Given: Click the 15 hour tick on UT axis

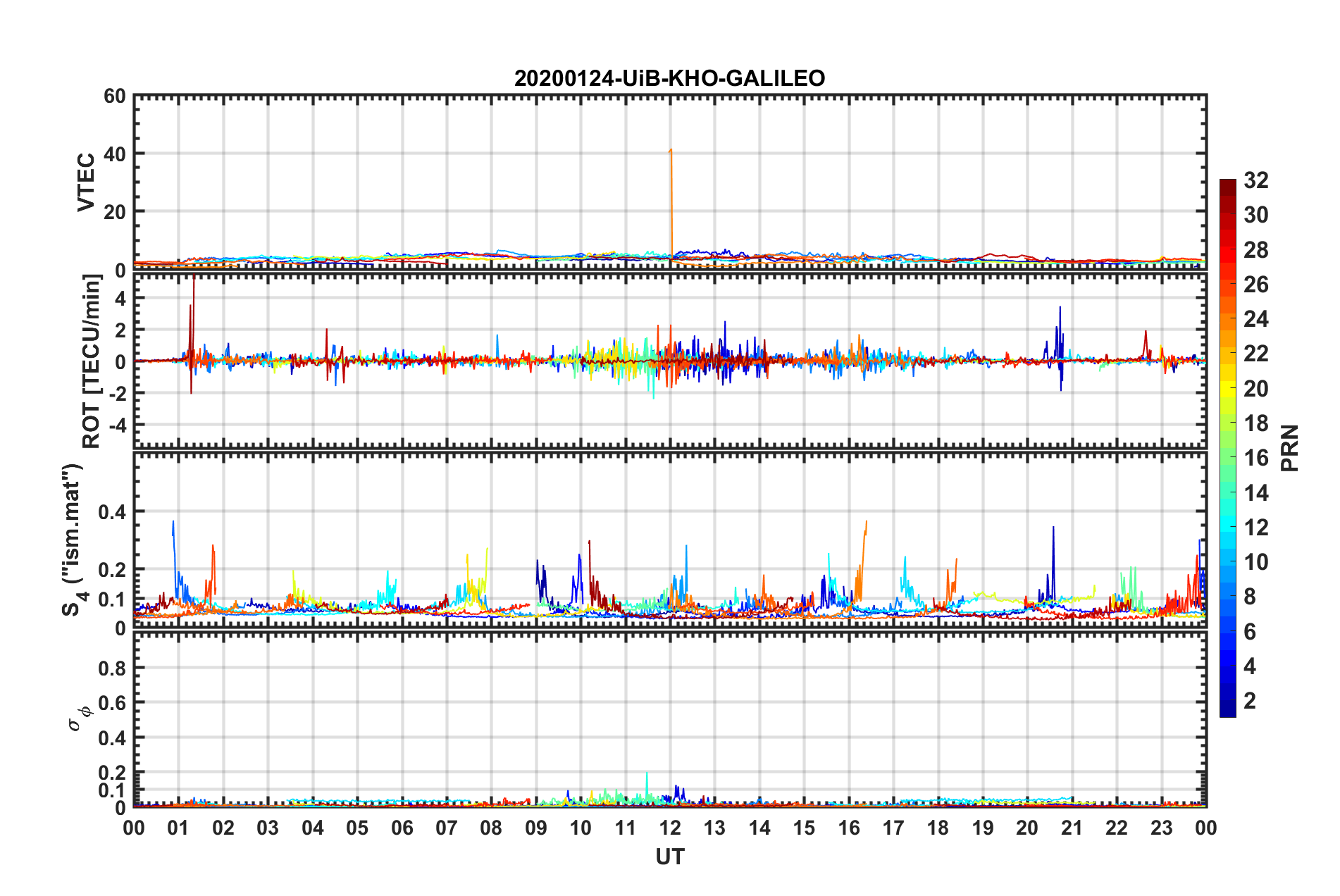Looking at the screenshot, I should pos(804,828).
